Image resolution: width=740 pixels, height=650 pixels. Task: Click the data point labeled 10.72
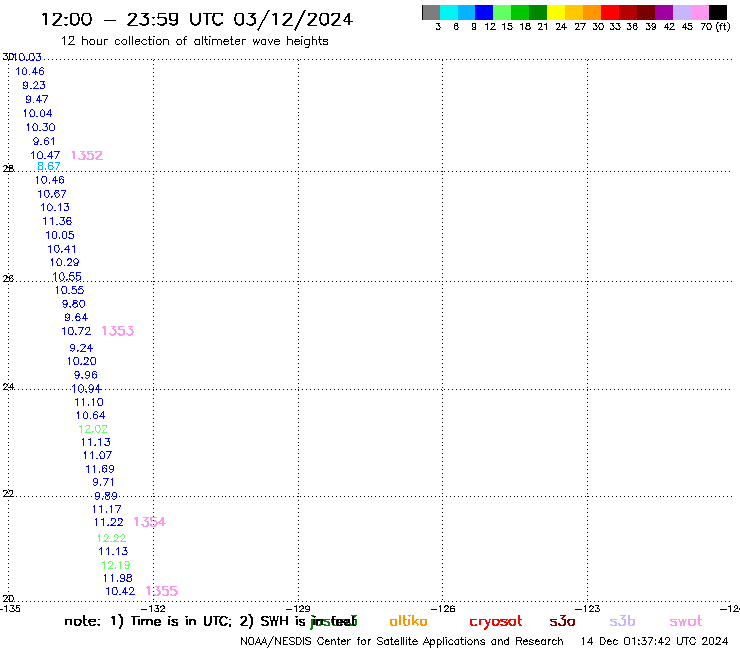click(x=76, y=331)
